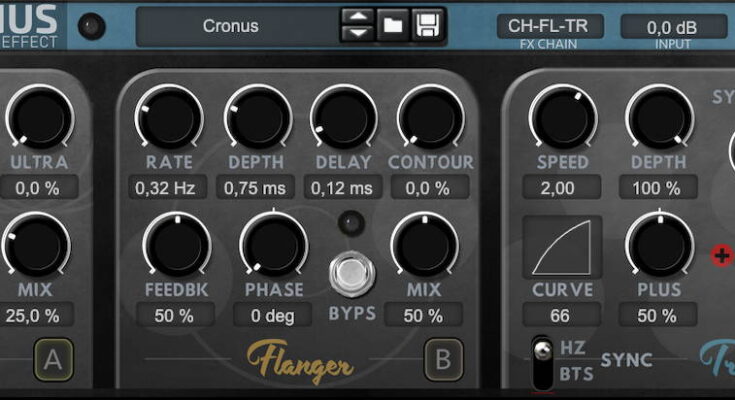The height and width of the screenshot is (400, 735).
Task: Click the Curve shape display
Action: pos(561,247)
